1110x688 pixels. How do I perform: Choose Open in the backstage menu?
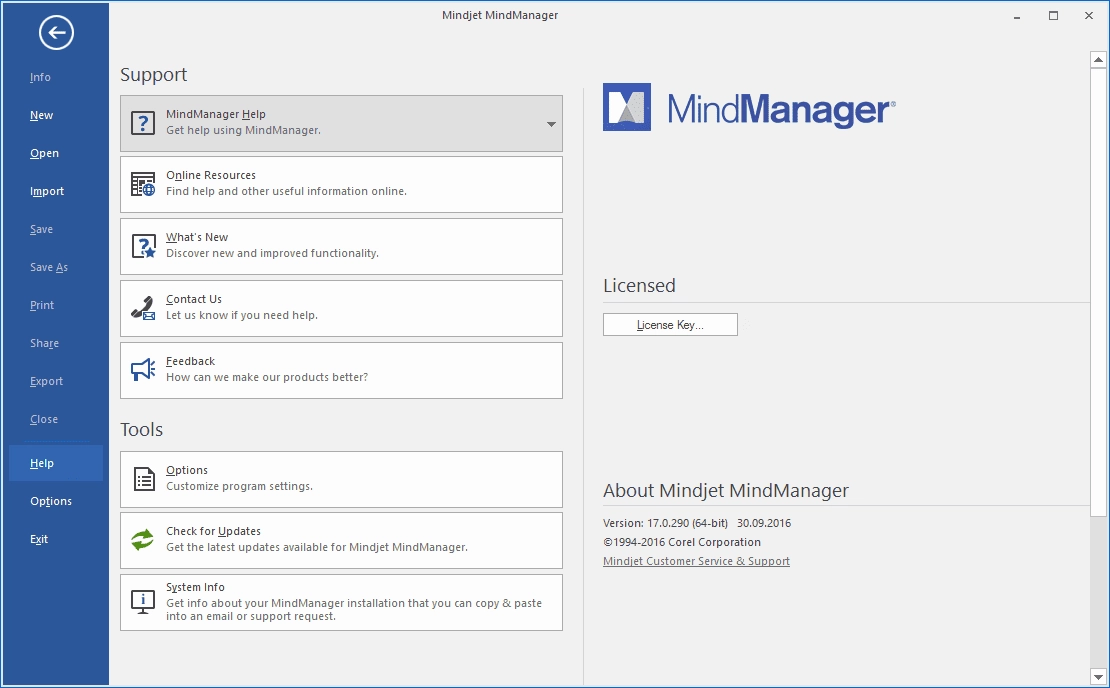44,154
